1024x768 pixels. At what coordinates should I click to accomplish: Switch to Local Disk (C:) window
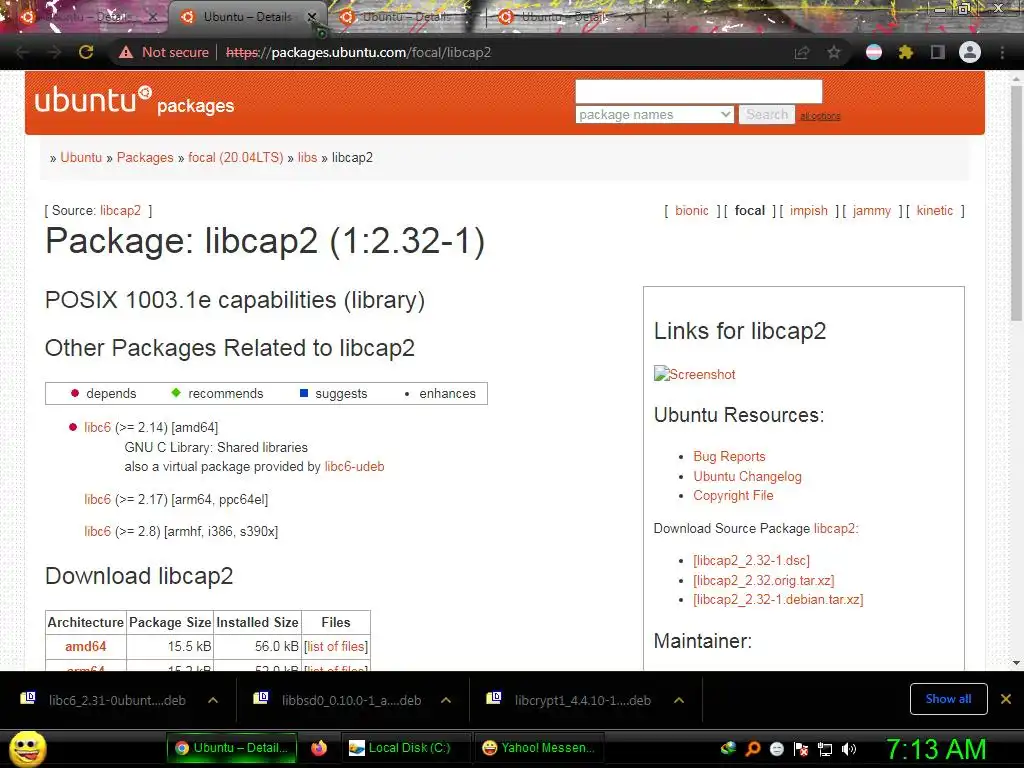click(x=406, y=748)
